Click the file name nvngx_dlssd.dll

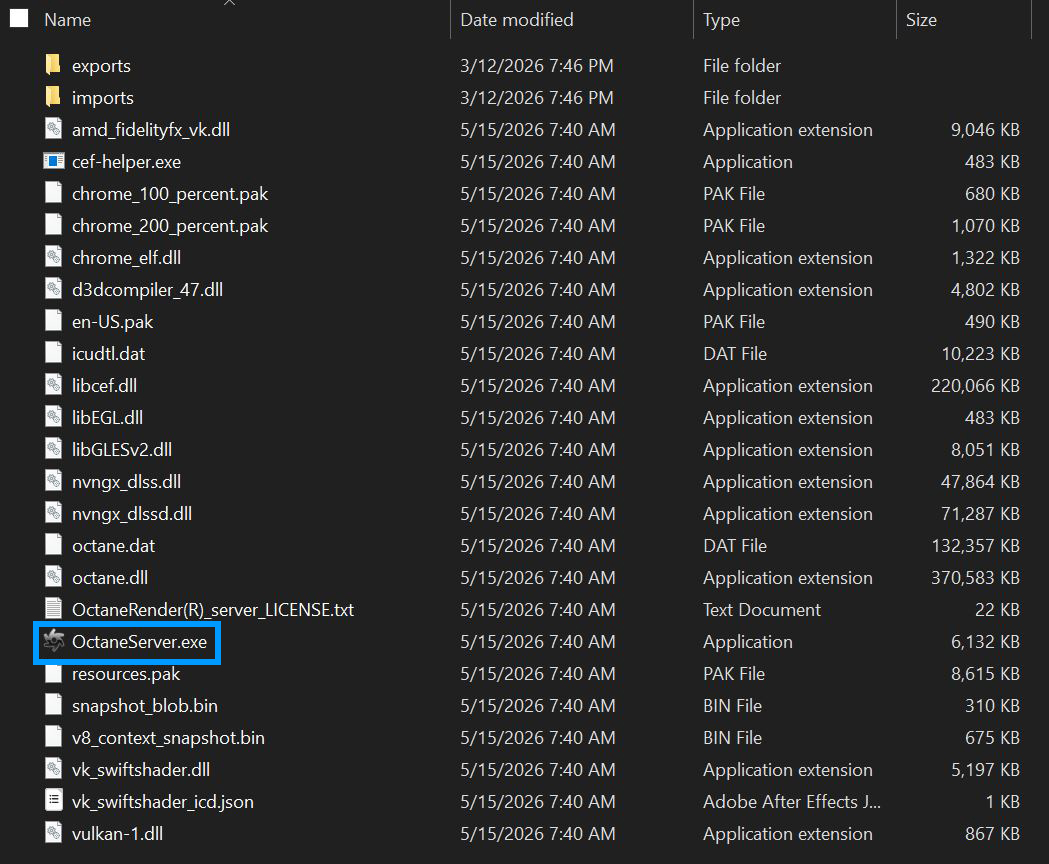pos(132,514)
